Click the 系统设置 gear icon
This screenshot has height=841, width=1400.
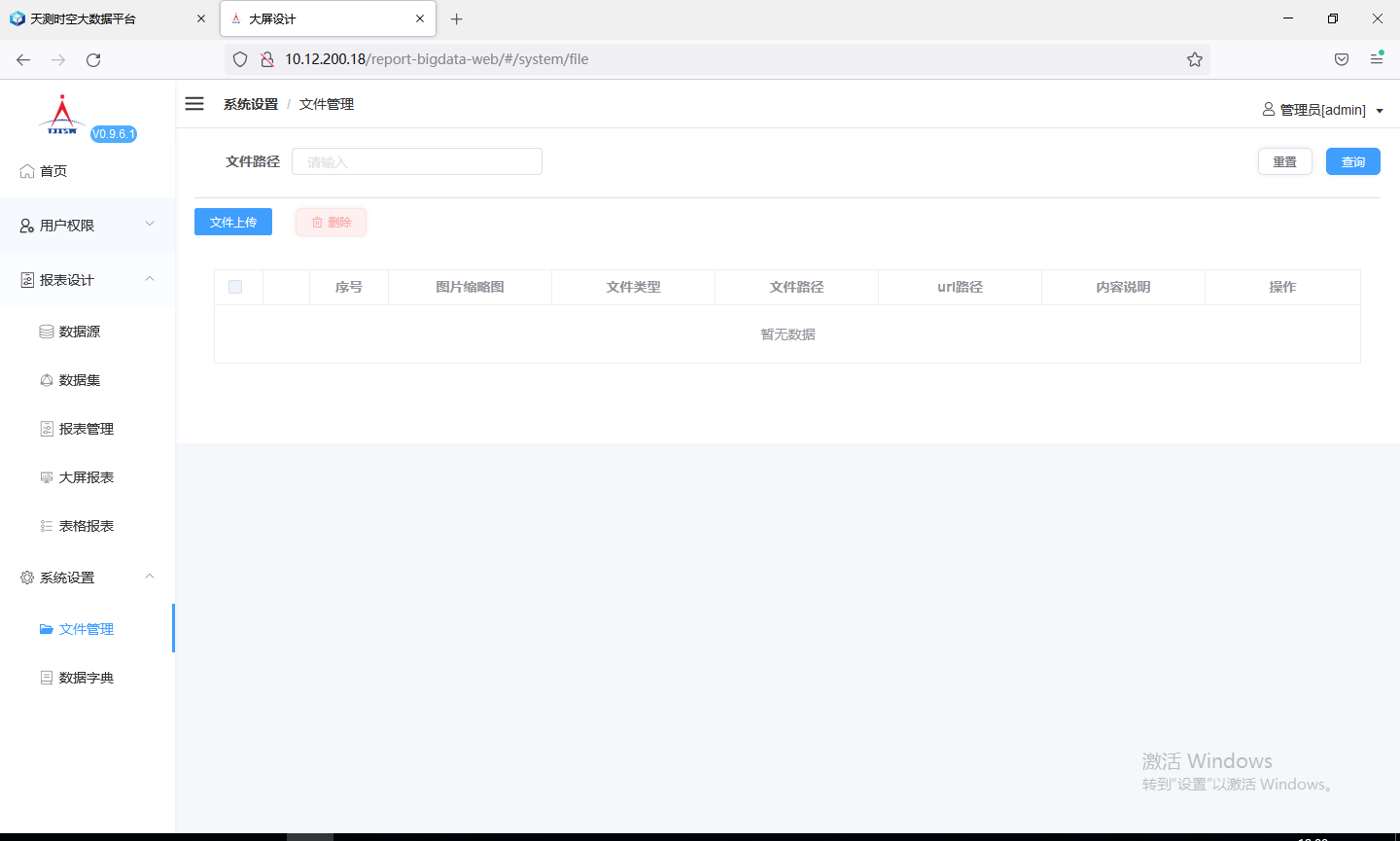(27, 578)
